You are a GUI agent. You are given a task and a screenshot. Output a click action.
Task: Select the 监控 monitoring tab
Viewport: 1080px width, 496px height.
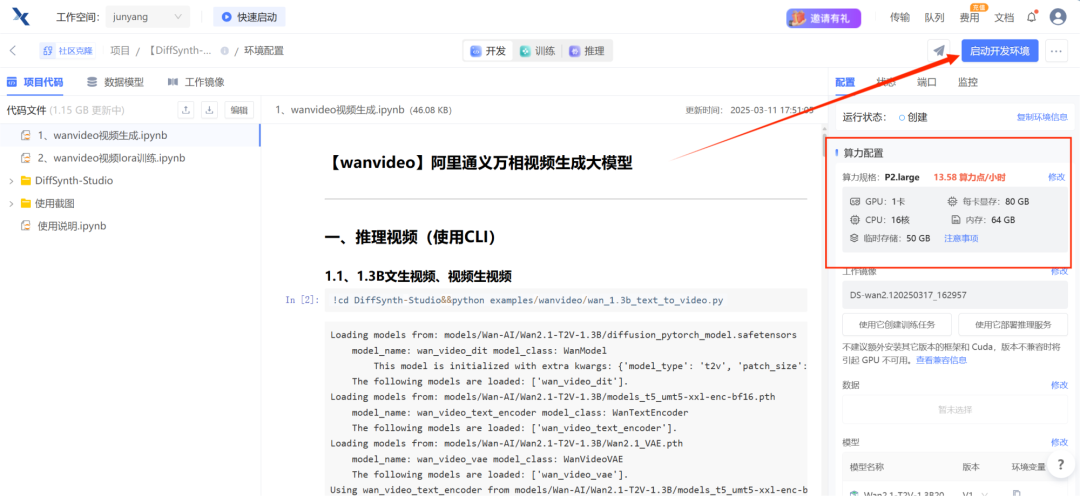coord(967,82)
